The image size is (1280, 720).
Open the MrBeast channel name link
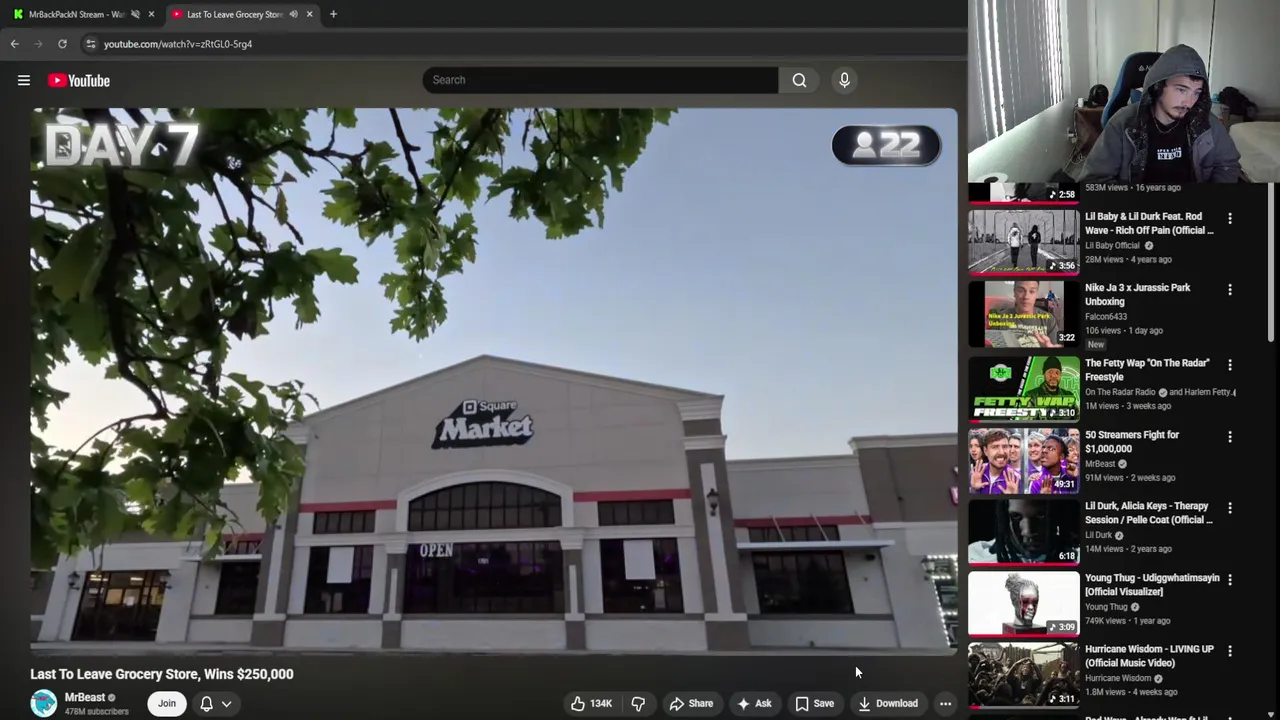click(85, 697)
